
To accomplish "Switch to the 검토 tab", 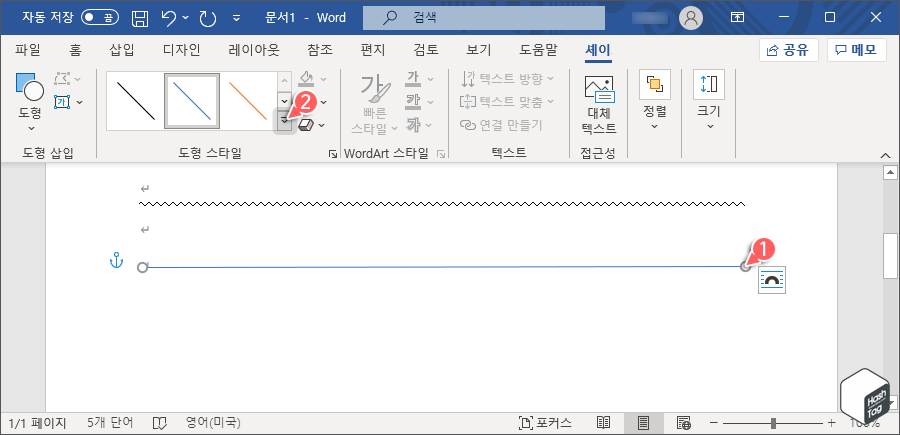I will tap(425, 50).
